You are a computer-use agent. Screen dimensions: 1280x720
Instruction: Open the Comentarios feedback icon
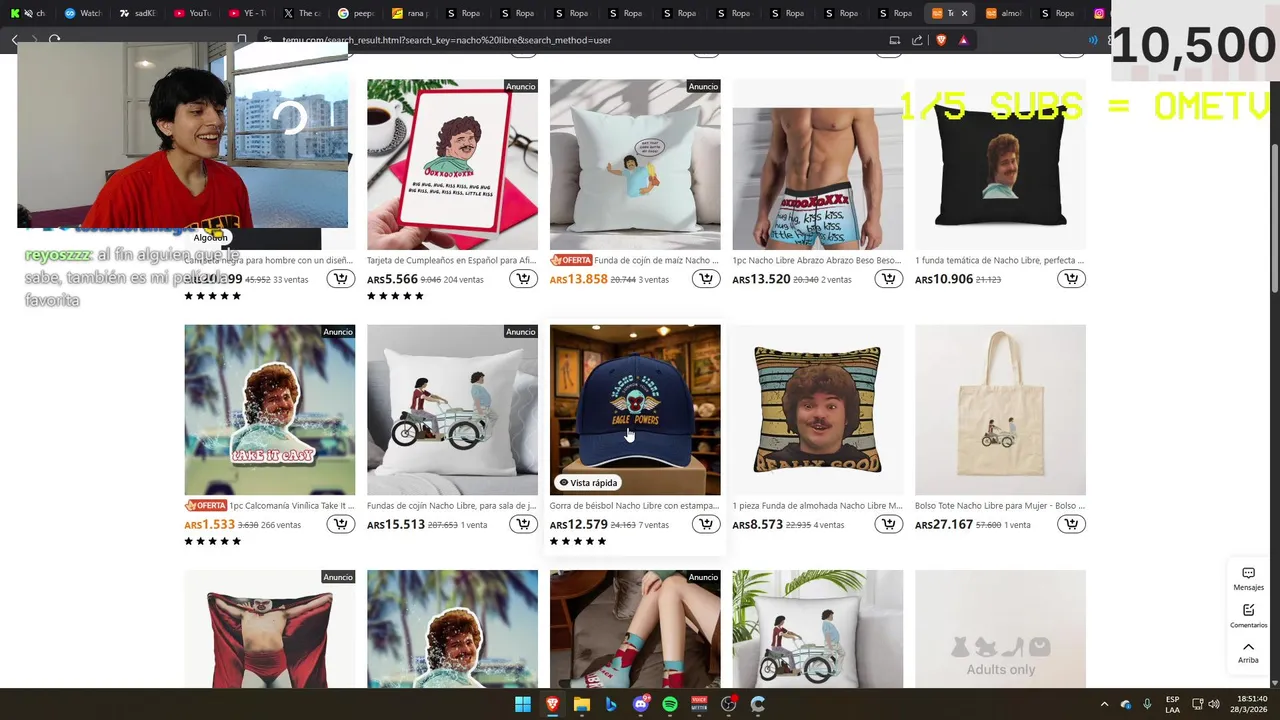point(1248,616)
